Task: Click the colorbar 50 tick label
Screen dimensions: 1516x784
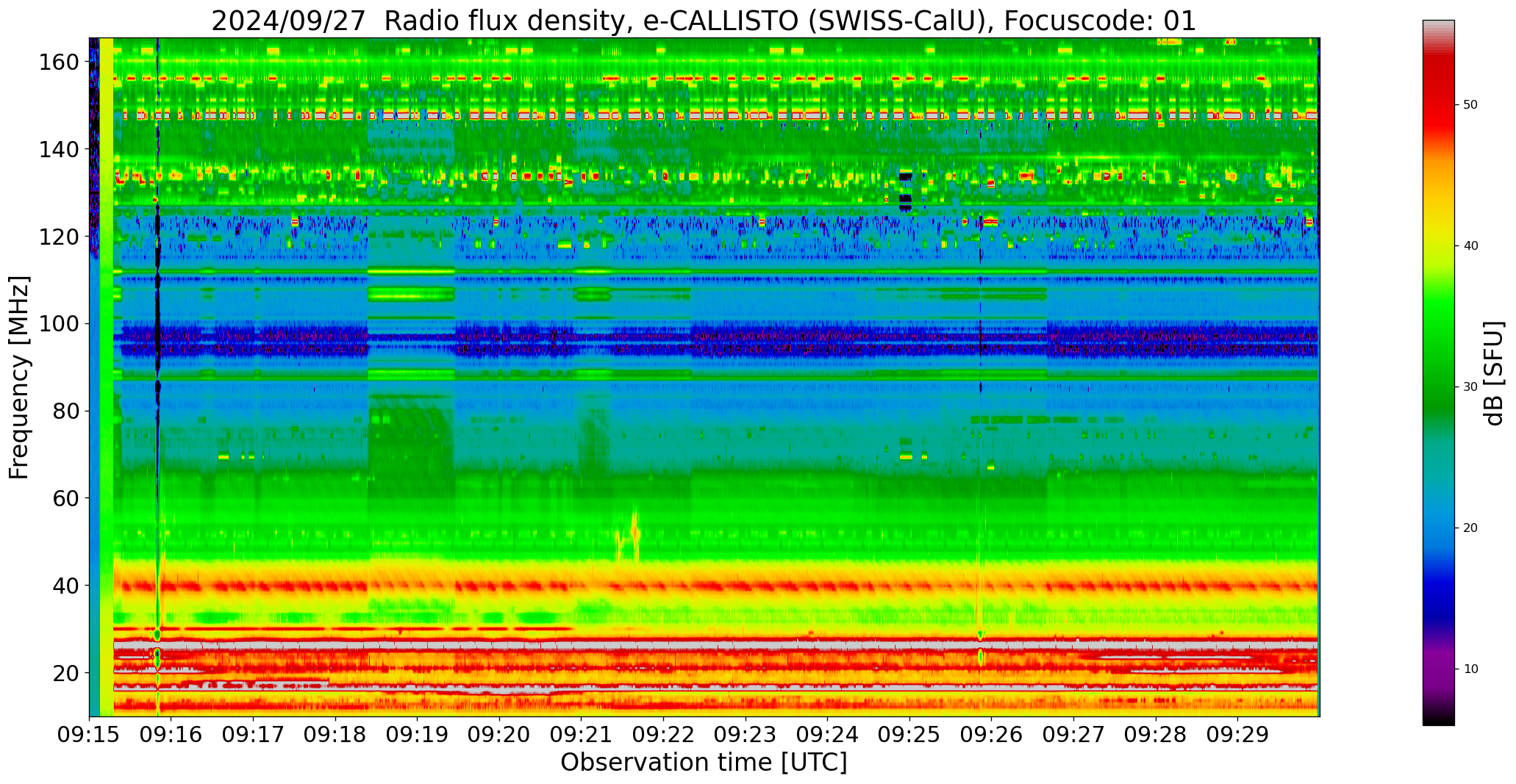Action: [x=1470, y=105]
